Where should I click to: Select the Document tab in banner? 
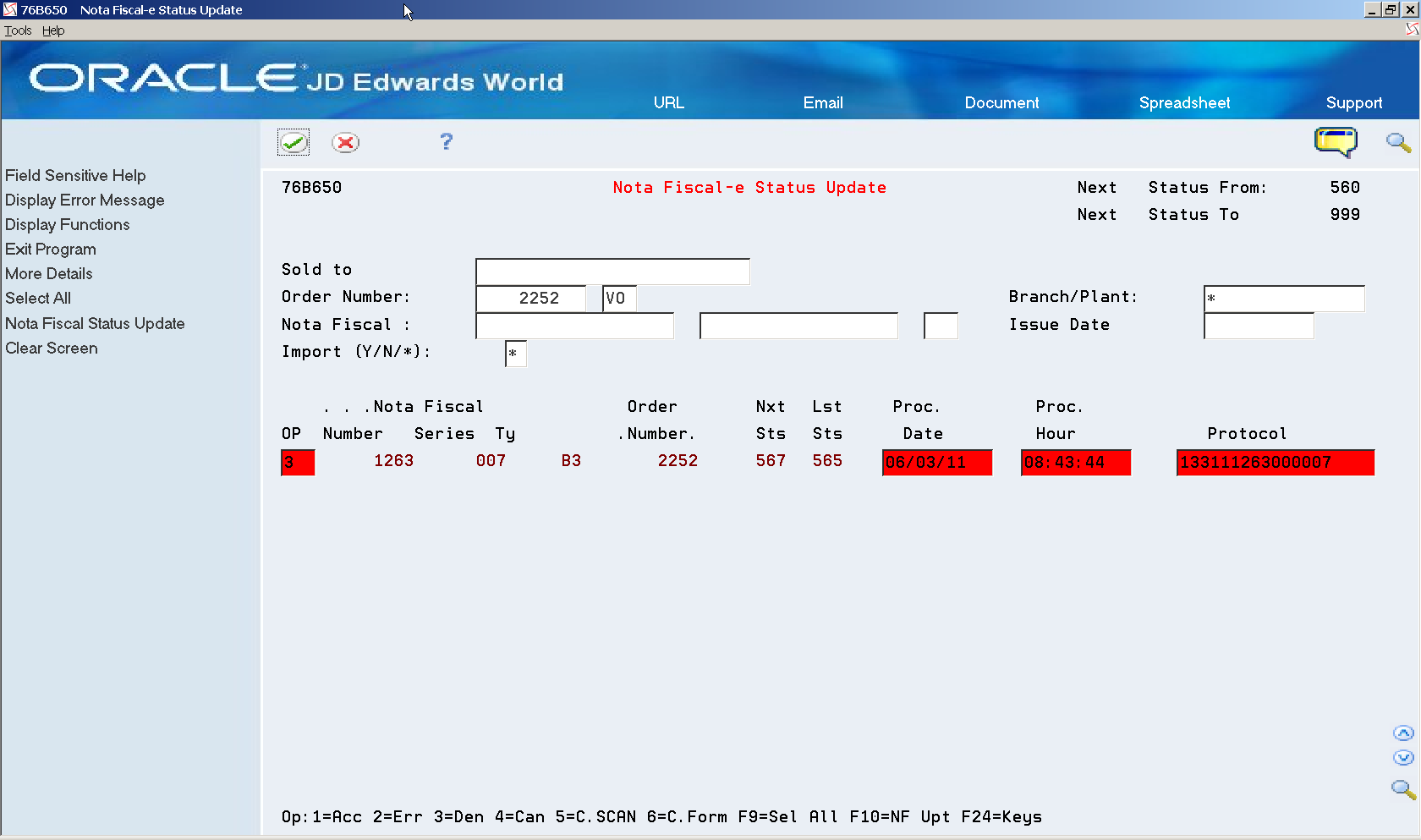[x=1001, y=102]
